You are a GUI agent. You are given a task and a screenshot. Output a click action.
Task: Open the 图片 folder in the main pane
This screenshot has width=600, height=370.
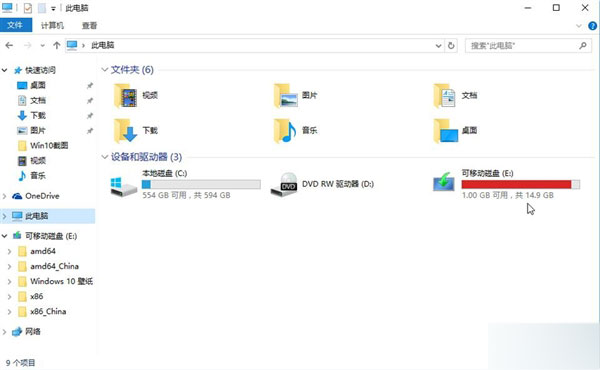click(x=296, y=95)
